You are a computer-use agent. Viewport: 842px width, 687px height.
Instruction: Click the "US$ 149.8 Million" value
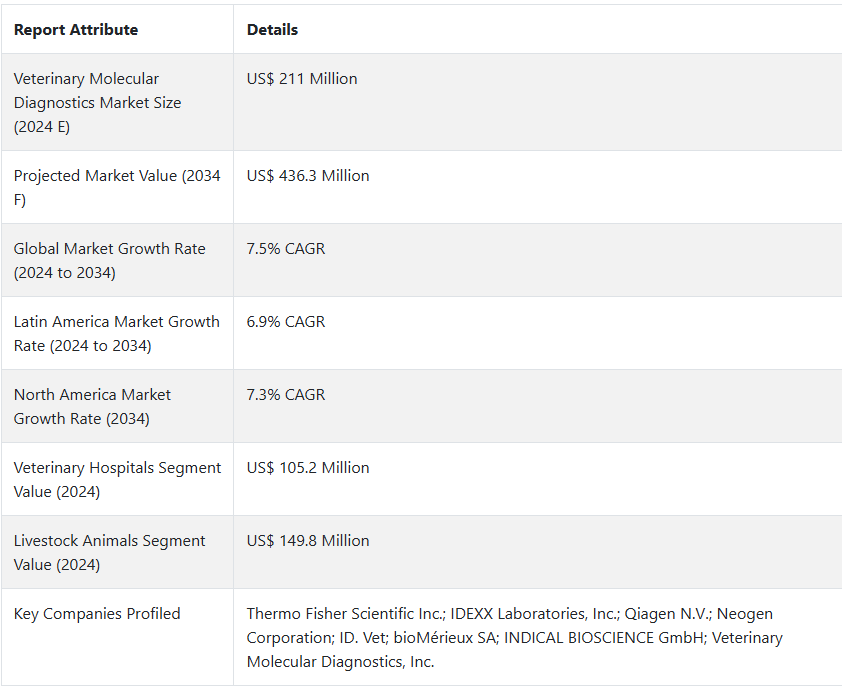(308, 541)
